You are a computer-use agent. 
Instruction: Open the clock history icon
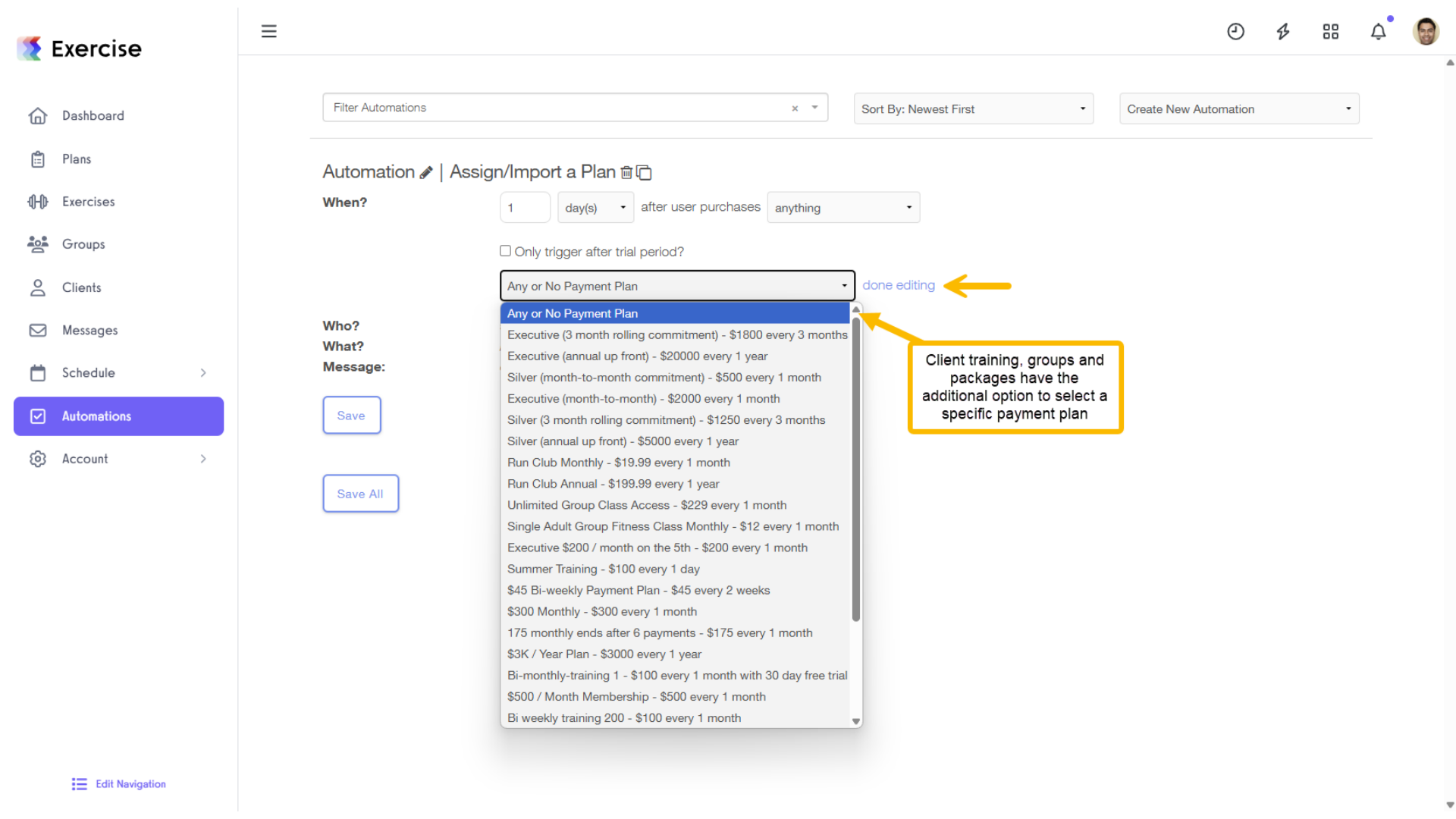tap(1235, 31)
